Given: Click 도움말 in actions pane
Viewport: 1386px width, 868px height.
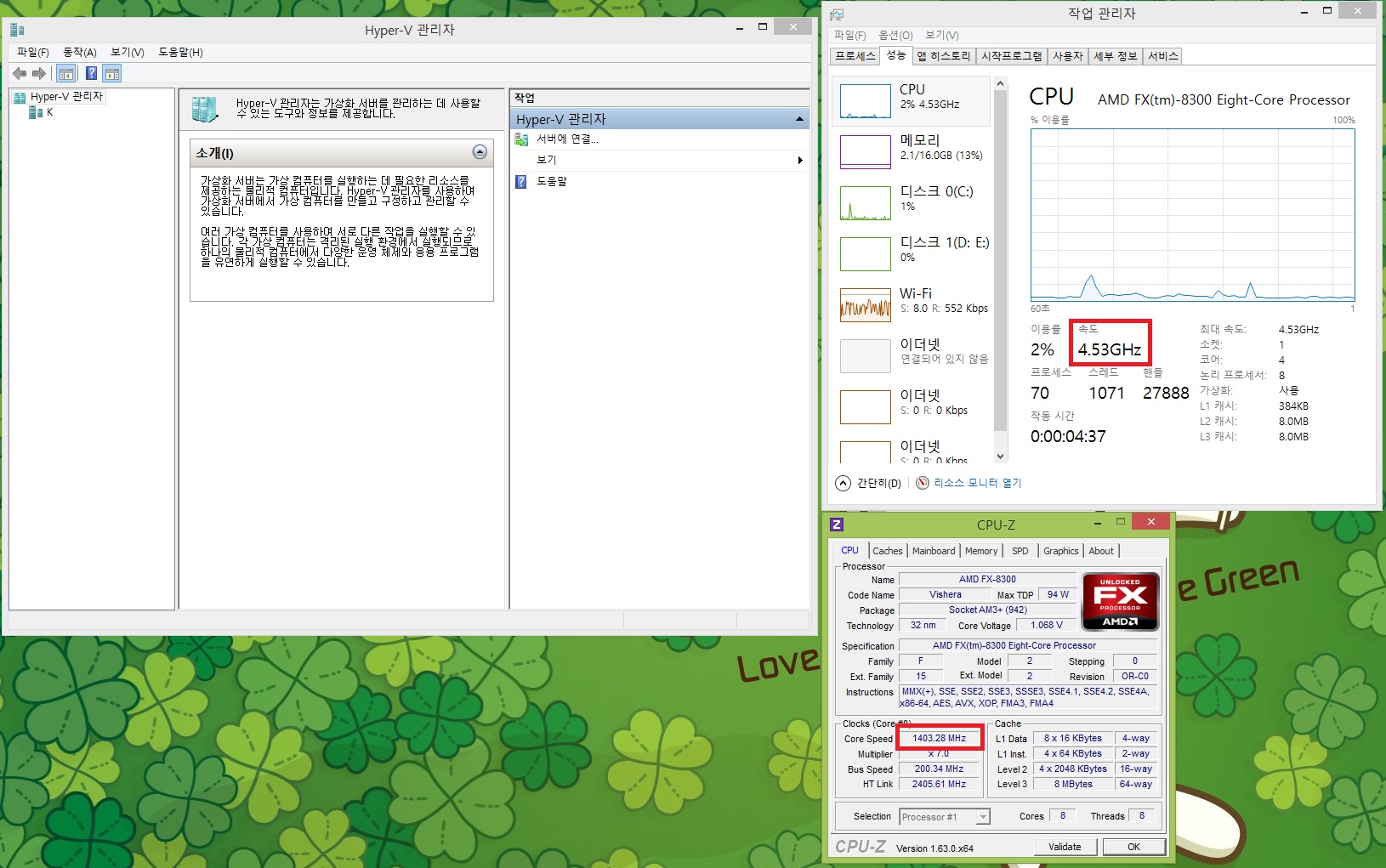Looking at the screenshot, I should pyautogui.click(x=551, y=181).
